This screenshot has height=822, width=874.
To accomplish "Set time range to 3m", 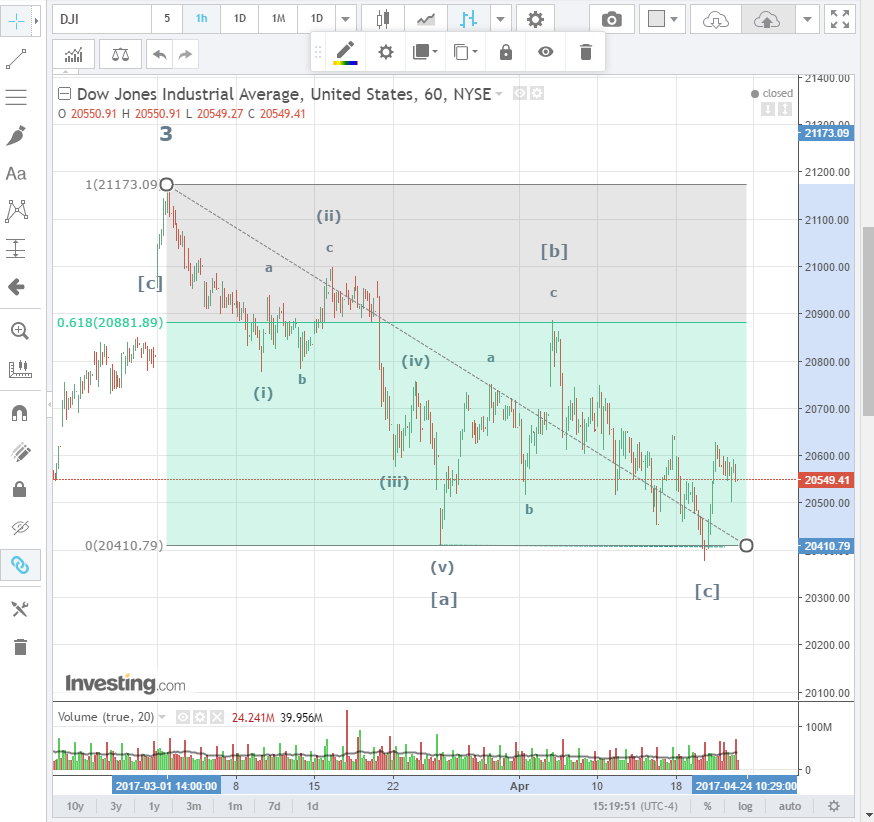I will (193, 806).
